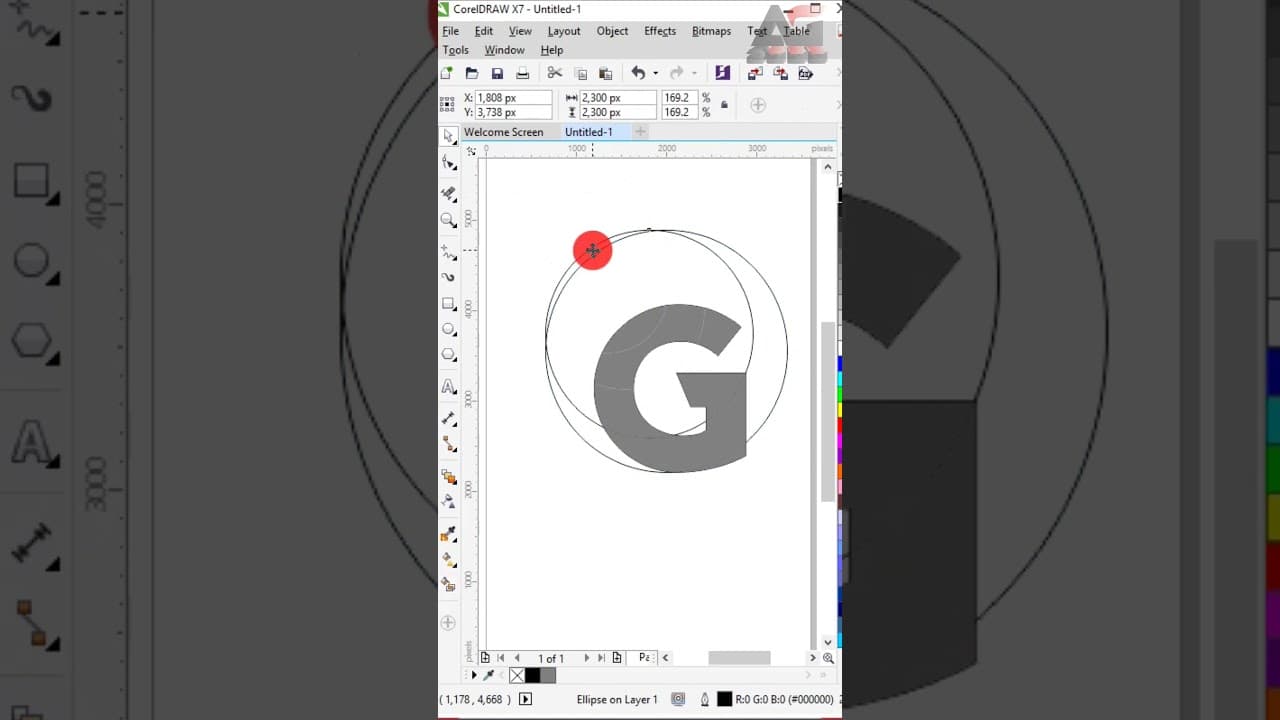
Task: Click the X position field
Action: [x=513, y=98]
